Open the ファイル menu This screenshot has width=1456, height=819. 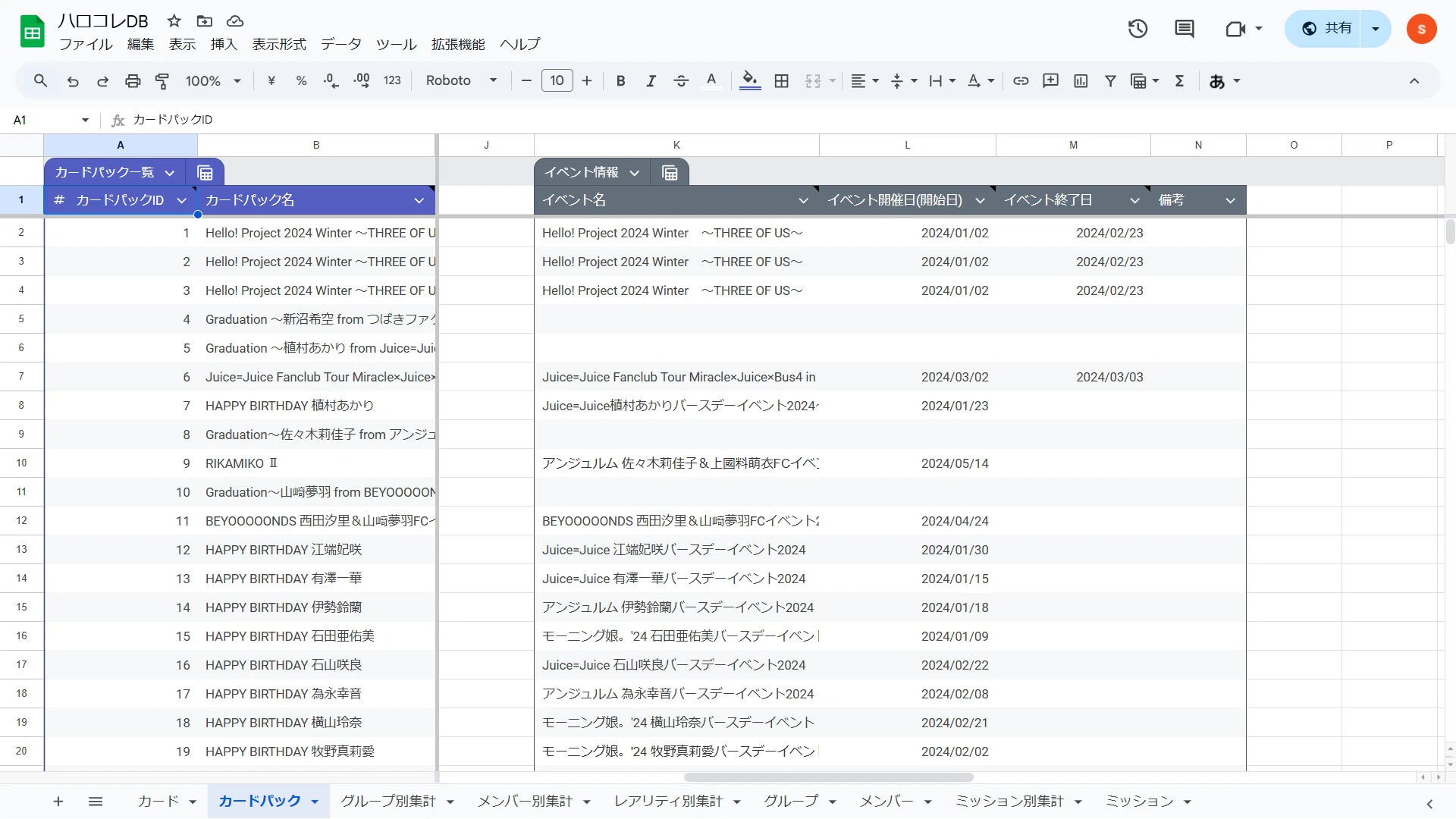pyautogui.click(x=86, y=44)
